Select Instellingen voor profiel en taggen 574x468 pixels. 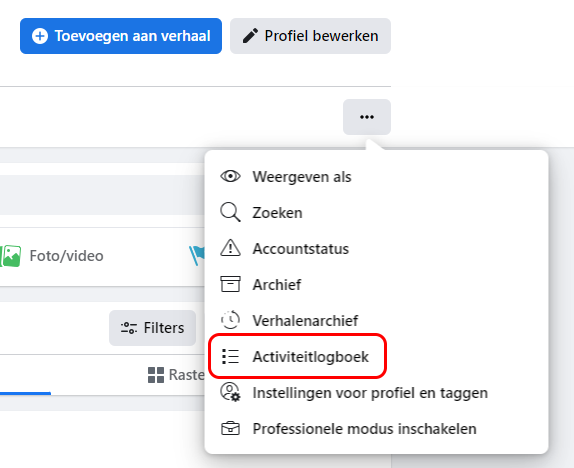[x=376, y=393]
